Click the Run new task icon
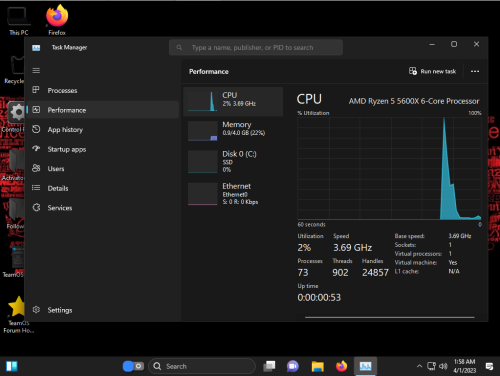The image size is (500, 376). (413, 71)
